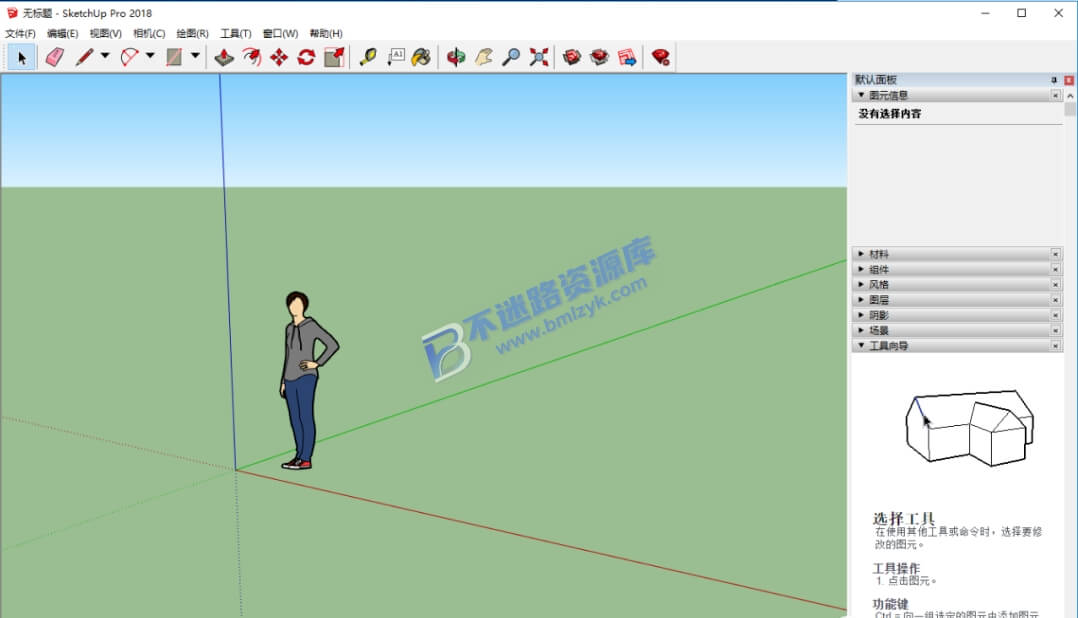This screenshot has width=1078, height=618.
Task: Open the 3D Warehouse icon
Action: click(x=571, y=57)
